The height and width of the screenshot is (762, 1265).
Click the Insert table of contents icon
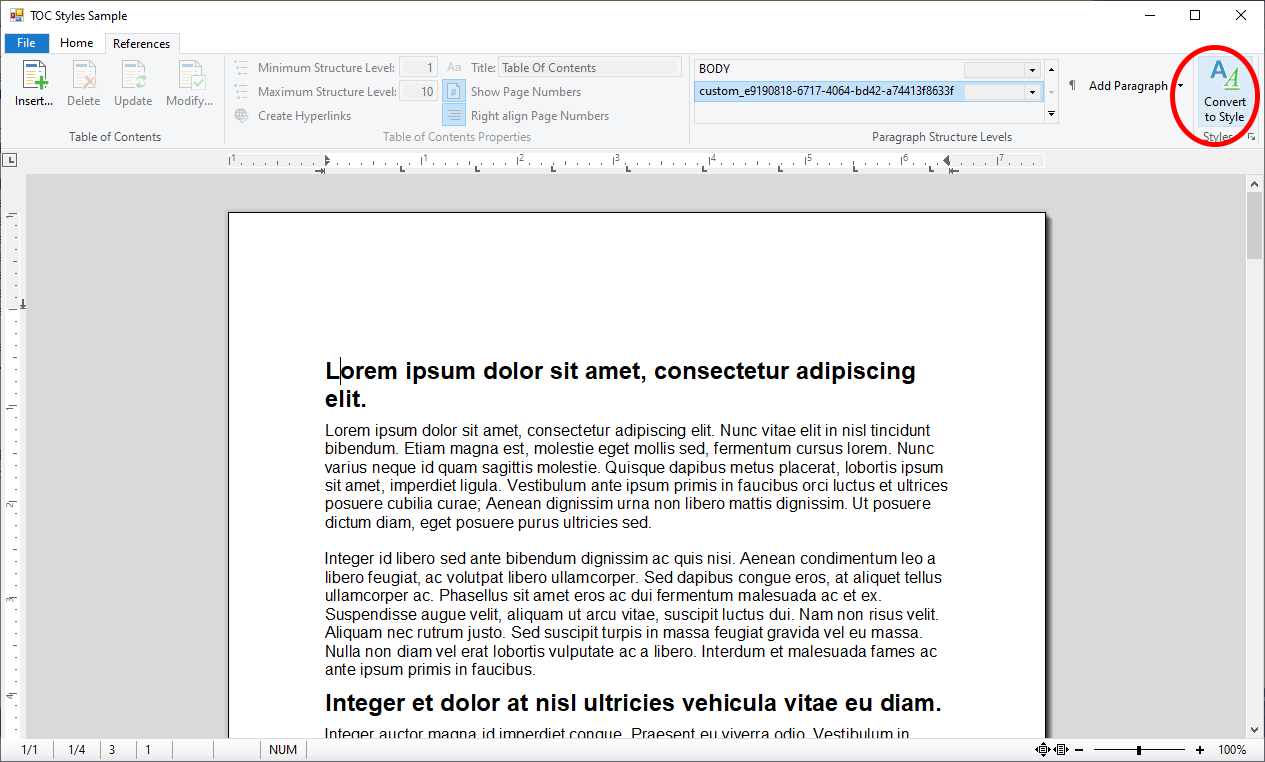pyautogui.click(x=34, y=76)
